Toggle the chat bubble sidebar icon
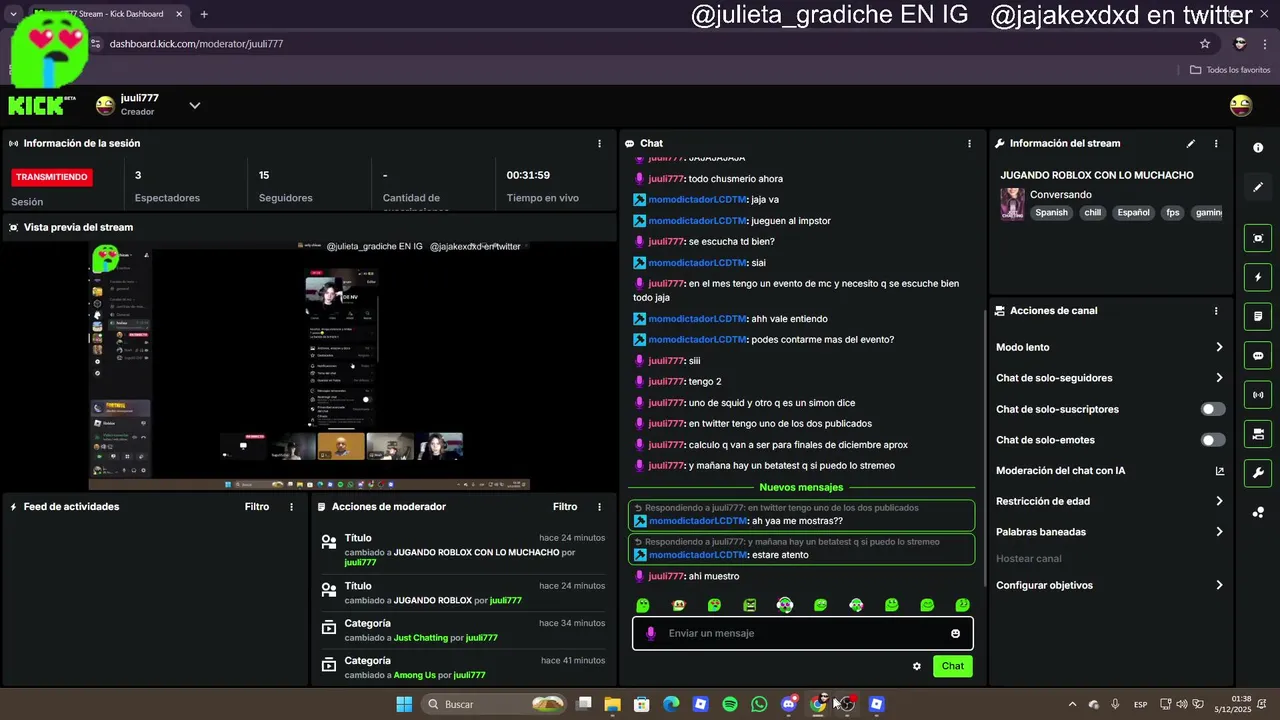Image resolution: width=1280 pixels, height=720 pixels. tap(1258, 356)
